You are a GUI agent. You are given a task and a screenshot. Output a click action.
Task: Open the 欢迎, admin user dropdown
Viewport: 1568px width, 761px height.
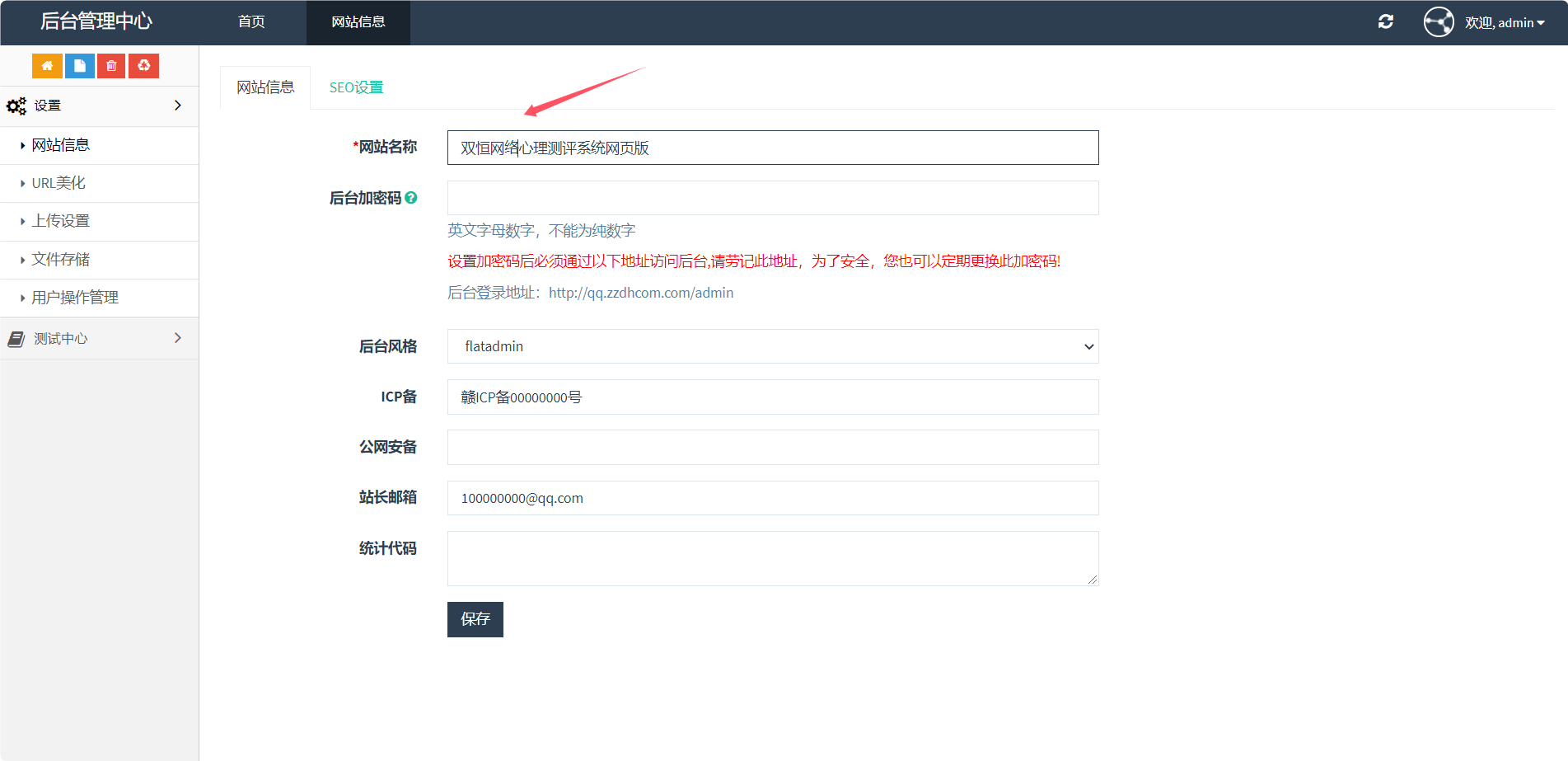1504,23
